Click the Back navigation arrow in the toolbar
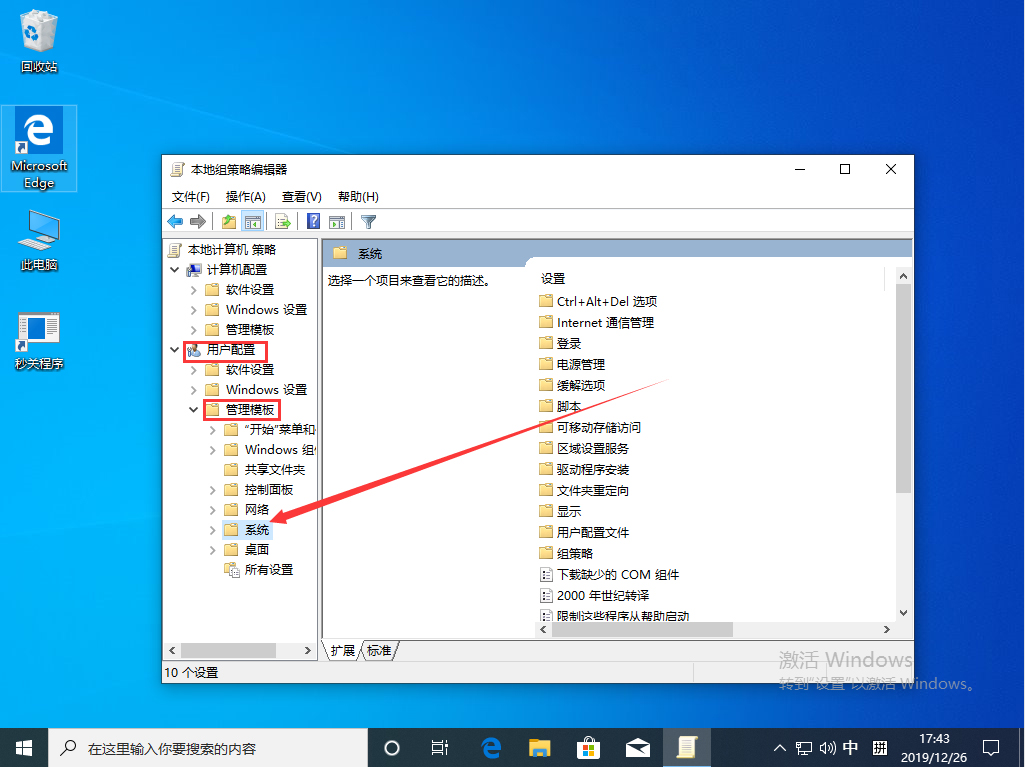The height and width of the screenshot is (767, 1025). pyautogui.click(x=175, y=221)
